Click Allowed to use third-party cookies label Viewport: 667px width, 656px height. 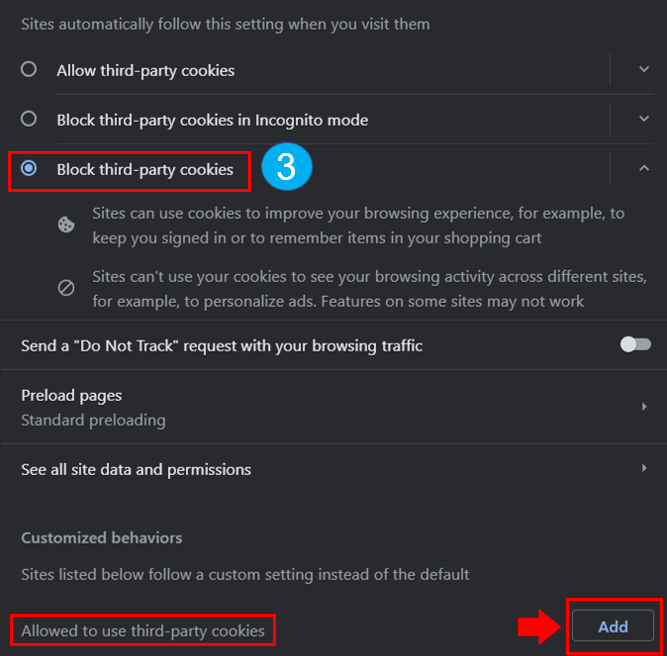pos(143,631)
